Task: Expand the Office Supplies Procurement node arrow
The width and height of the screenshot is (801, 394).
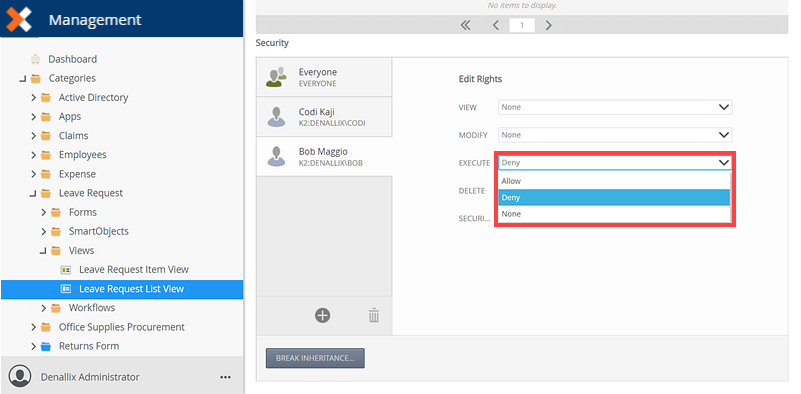Action: coord(33,328)
